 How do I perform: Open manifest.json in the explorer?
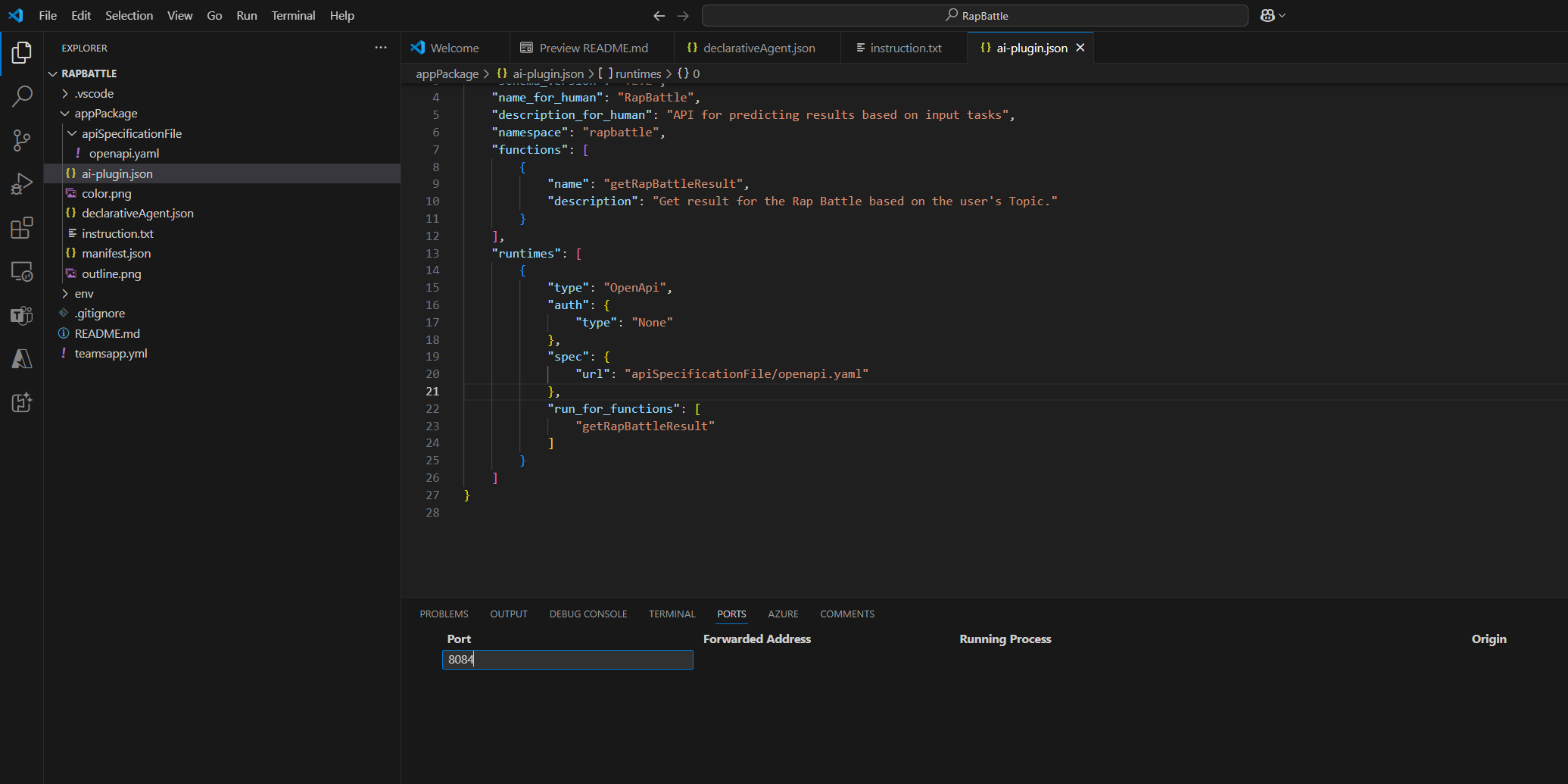coord(116,253)
